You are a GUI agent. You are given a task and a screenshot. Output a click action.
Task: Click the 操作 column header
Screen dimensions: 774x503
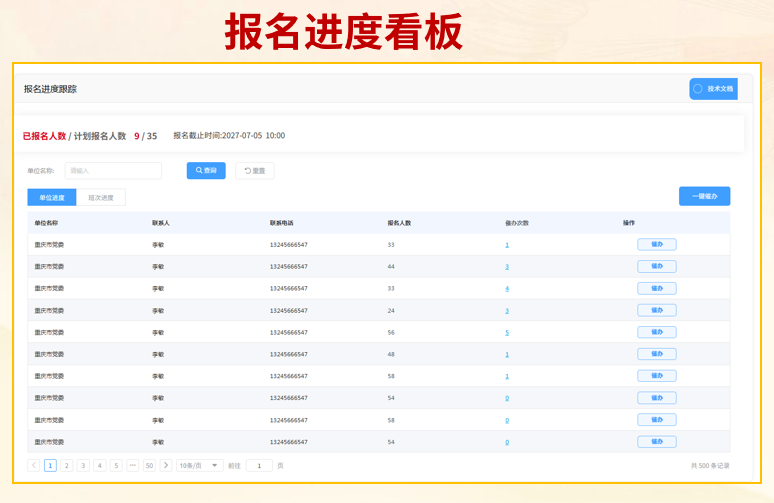629,223
